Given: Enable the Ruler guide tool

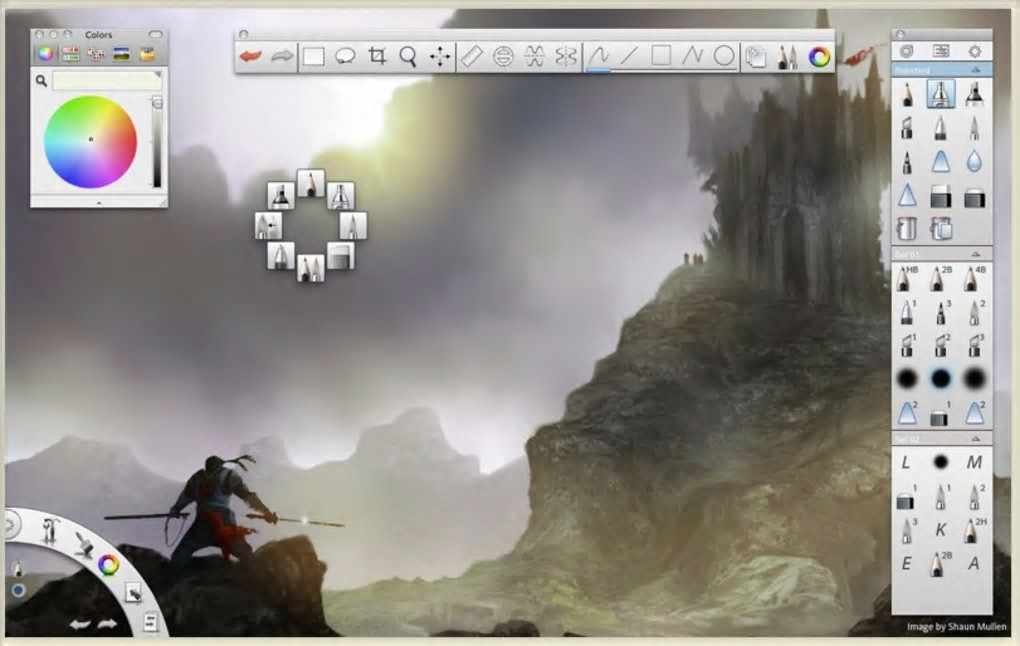Looking at the screenshot, I should pos(472,57).
